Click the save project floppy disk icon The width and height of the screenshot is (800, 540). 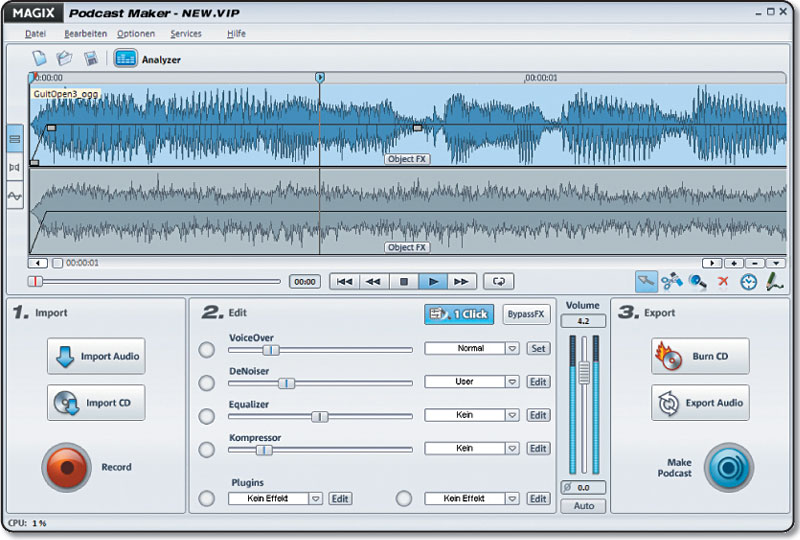(91, 59)
